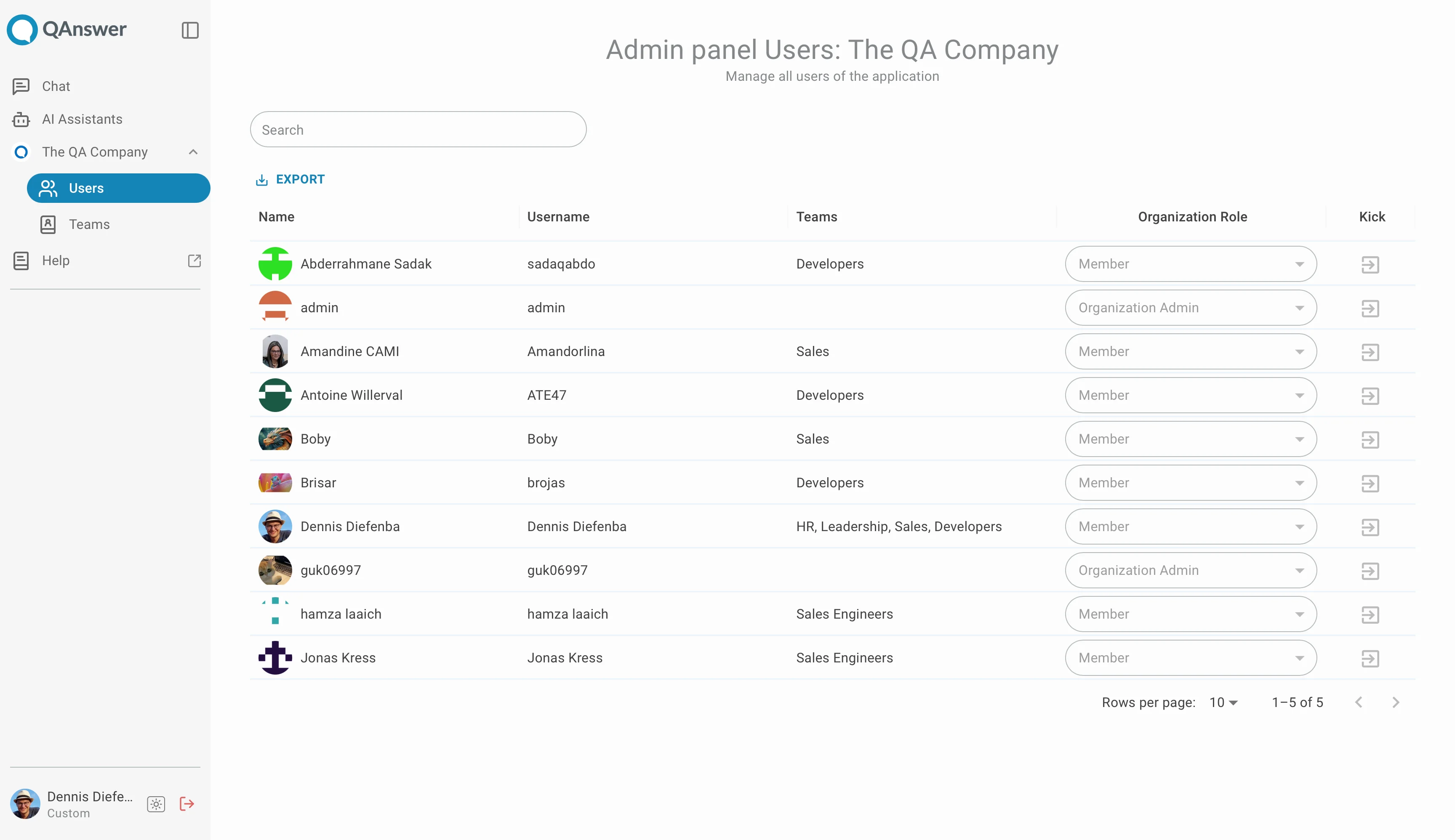The width and height of the screenshot is (1455, 840).
Task: Click Boby's dragon avatar
Action: pos(275,439)
